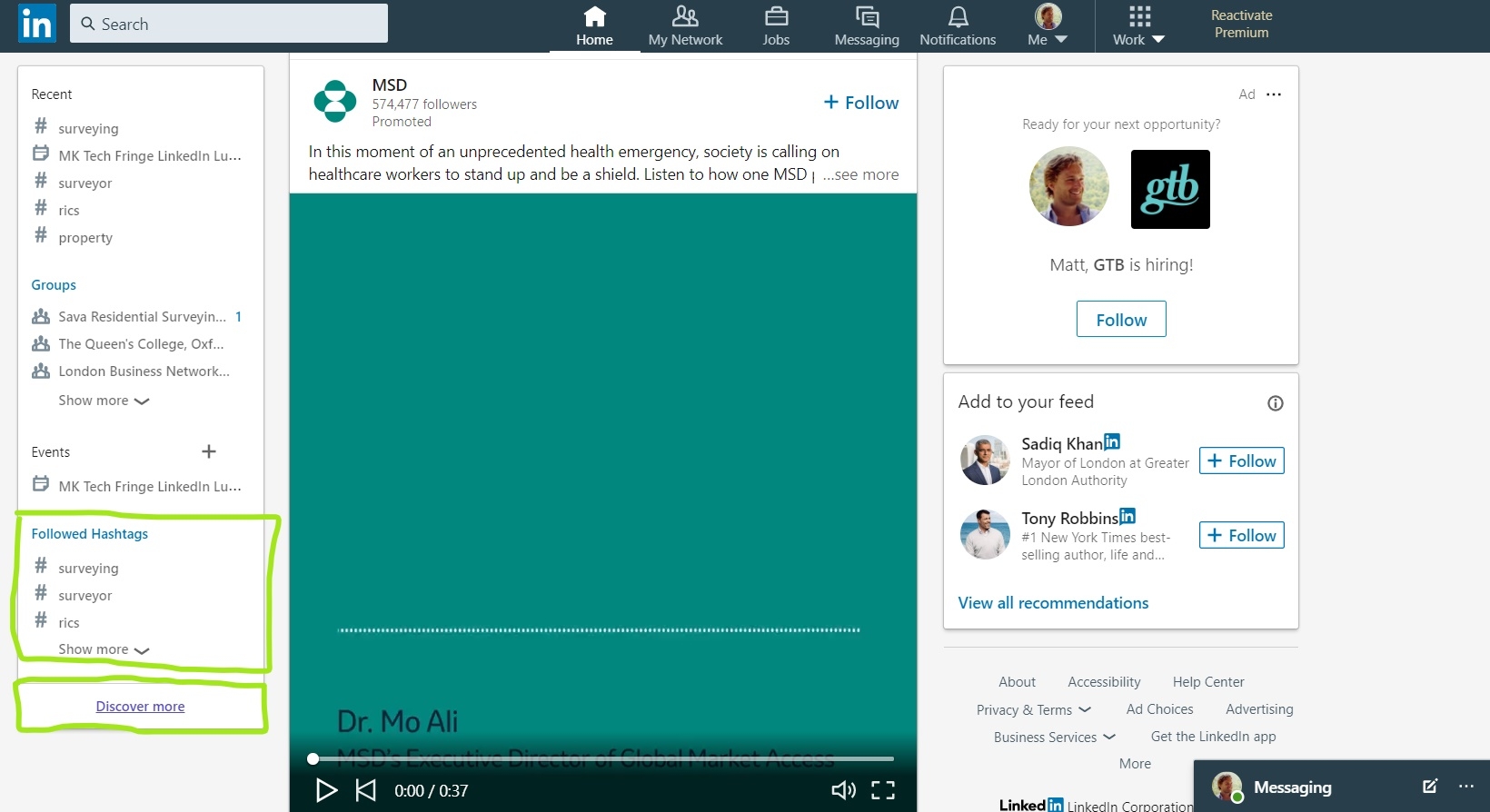Open the Advertising footer link
1490x812 pixels.
coord(1259,709)
